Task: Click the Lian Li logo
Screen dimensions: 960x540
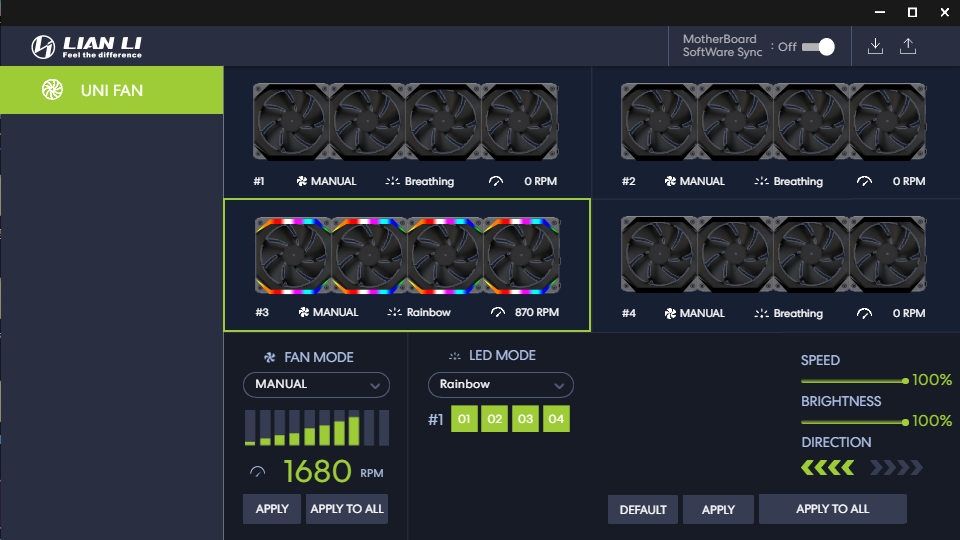Action: coord(86,47)
